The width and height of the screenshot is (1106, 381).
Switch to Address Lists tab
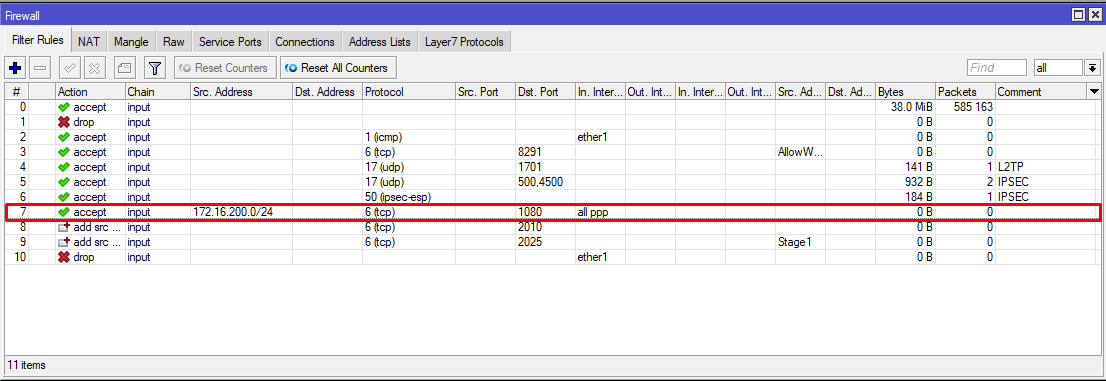(x=379, y=42)
